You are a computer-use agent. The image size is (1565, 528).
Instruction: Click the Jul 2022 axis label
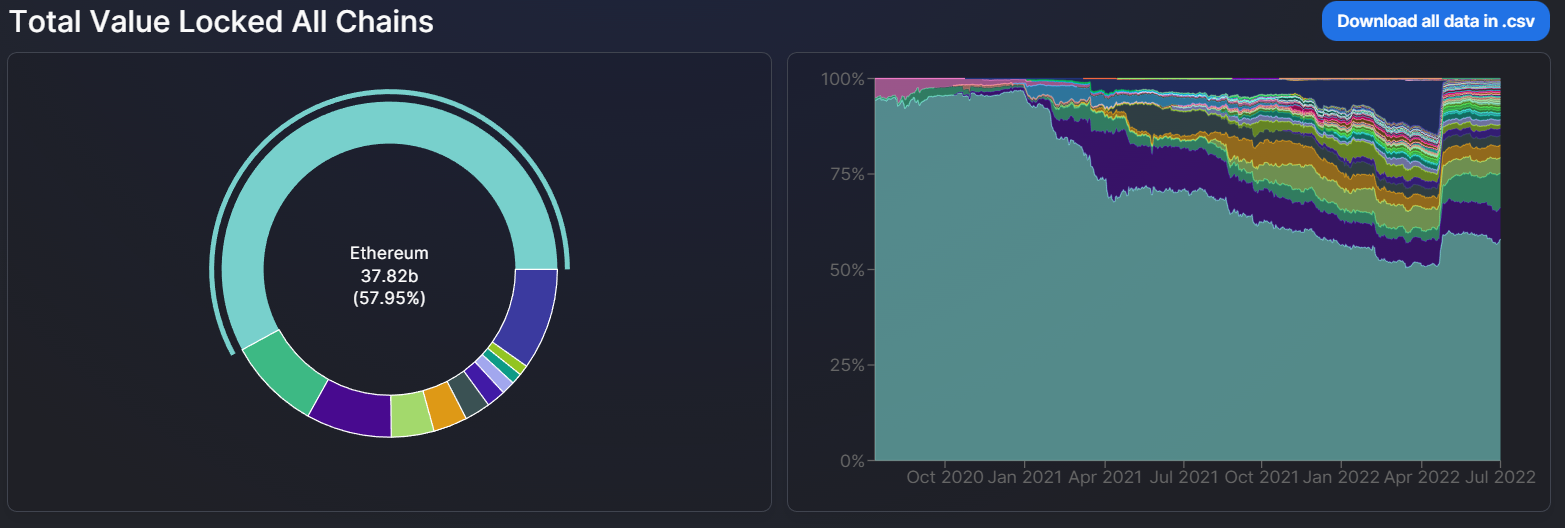coord(1500,478)
